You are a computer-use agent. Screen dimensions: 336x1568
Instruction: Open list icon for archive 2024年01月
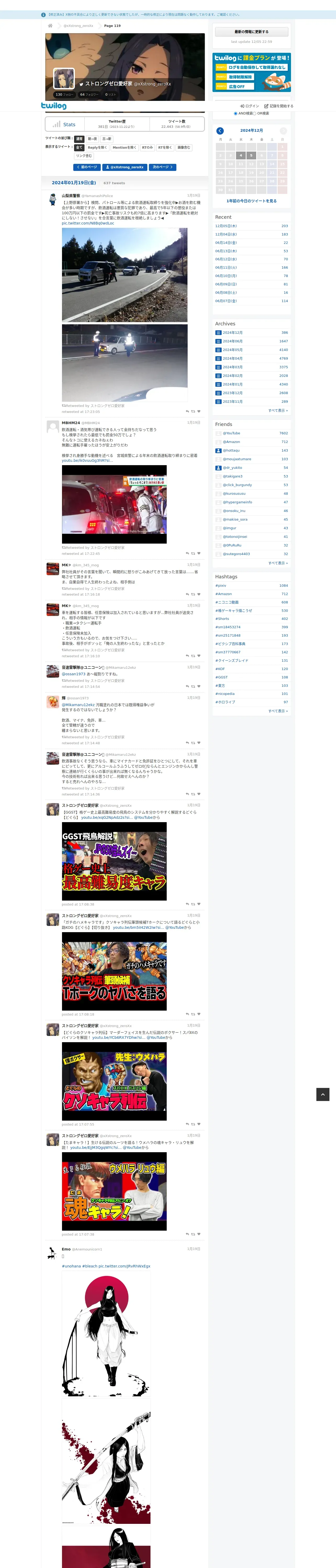(218, 384)
